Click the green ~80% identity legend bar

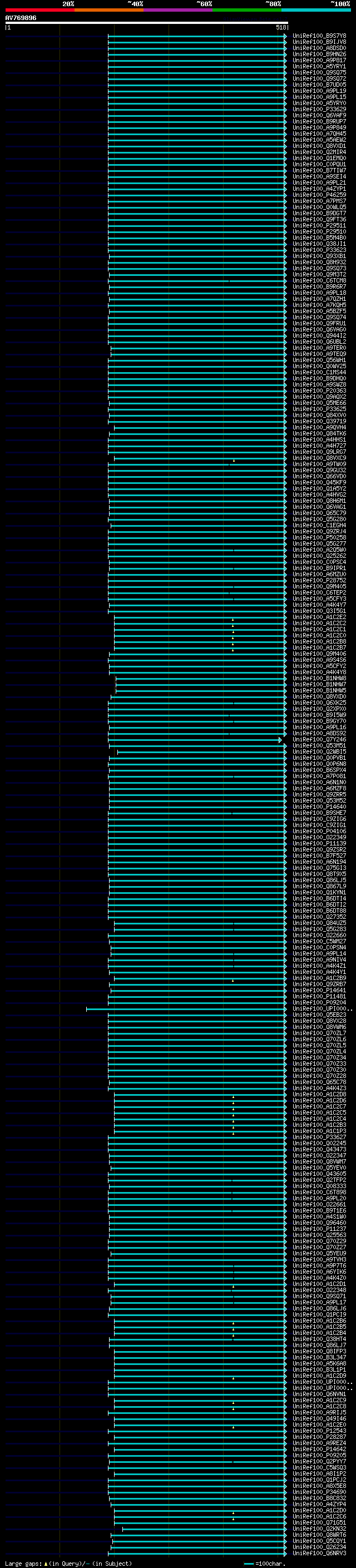tap(247, 10)
